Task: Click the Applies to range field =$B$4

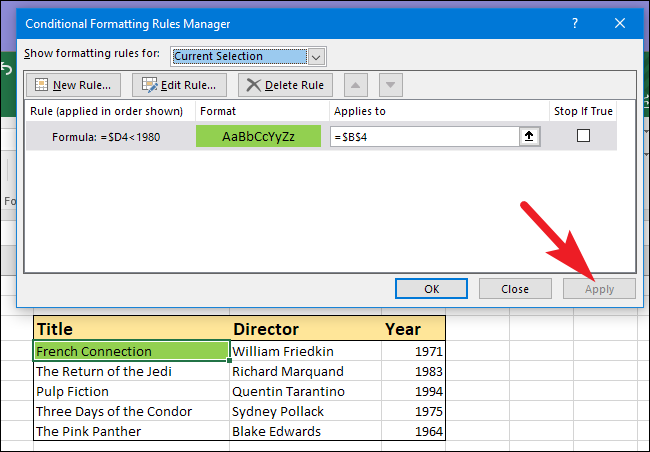Action: (424, 137)
